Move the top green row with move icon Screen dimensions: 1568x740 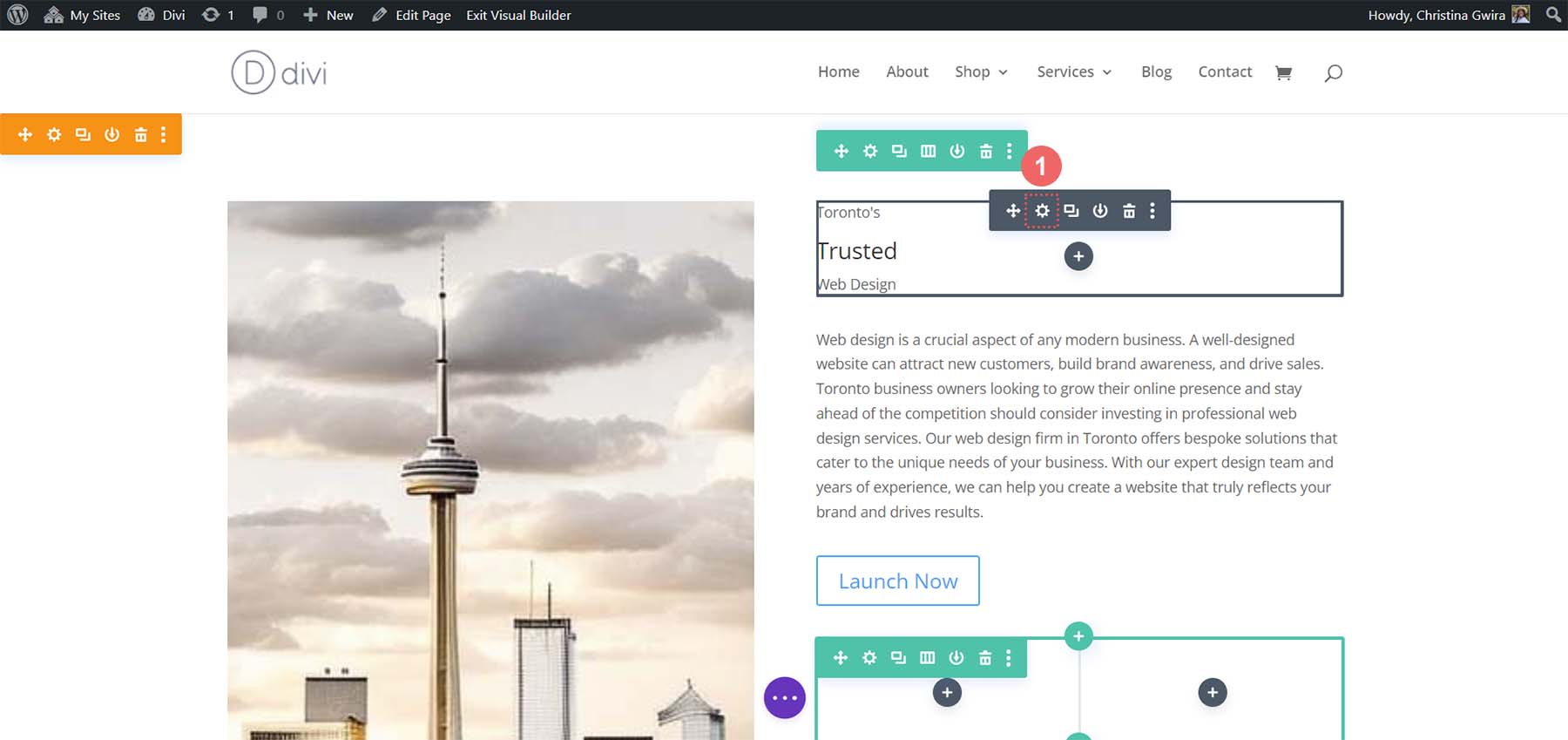pos(841,151)
